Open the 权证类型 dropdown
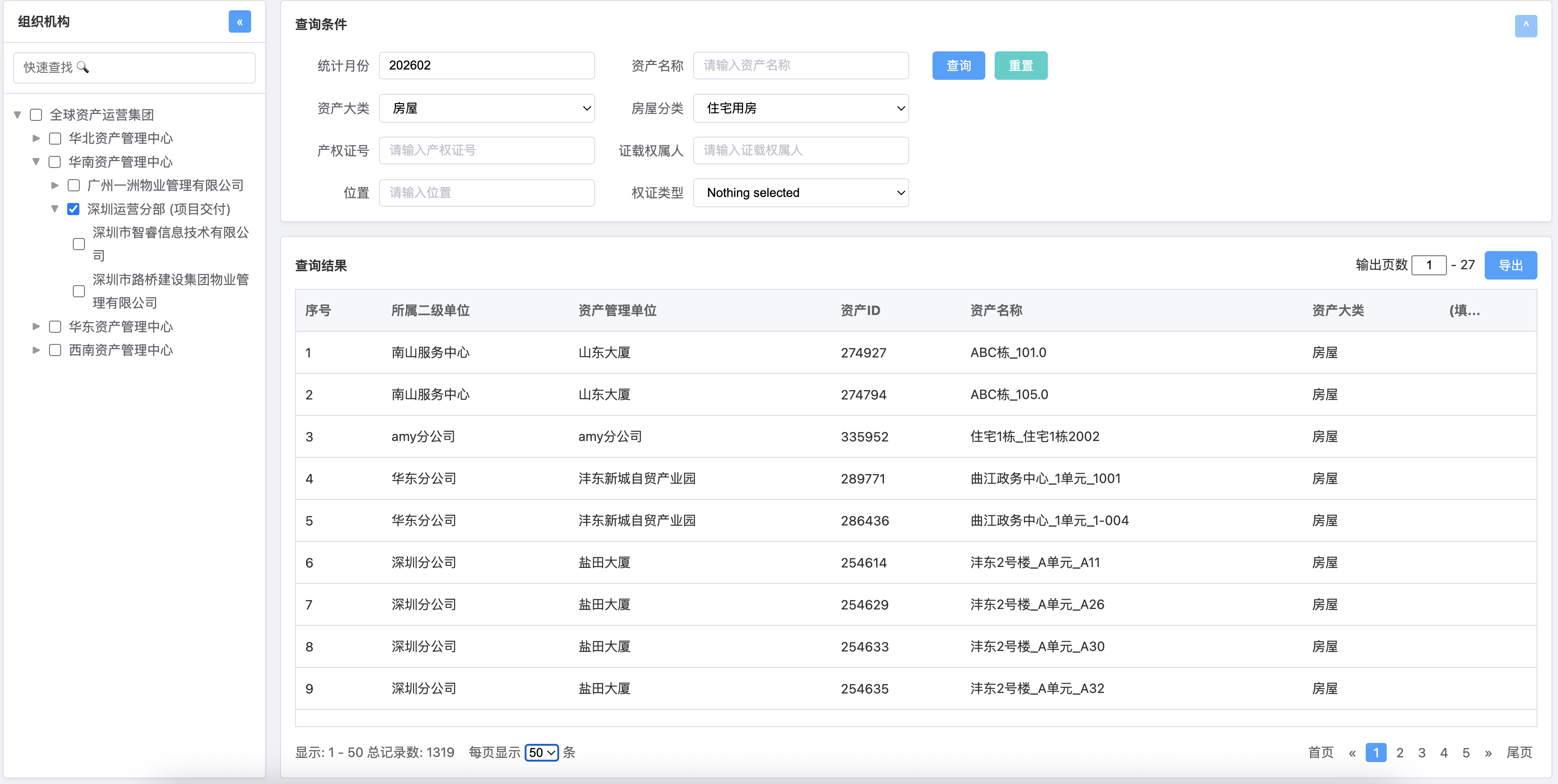The width and height of the screenshot is (1558, 784). pos(800,192)
